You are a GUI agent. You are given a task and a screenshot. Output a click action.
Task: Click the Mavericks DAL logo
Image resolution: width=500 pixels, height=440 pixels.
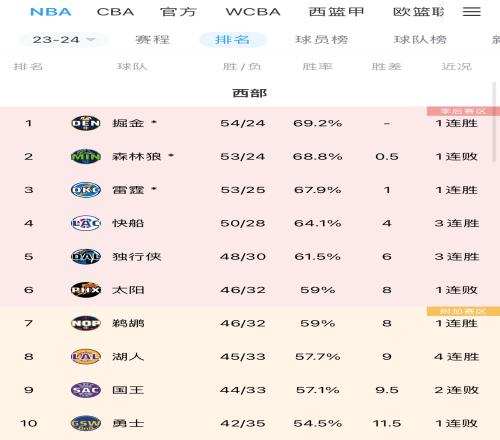86,256
